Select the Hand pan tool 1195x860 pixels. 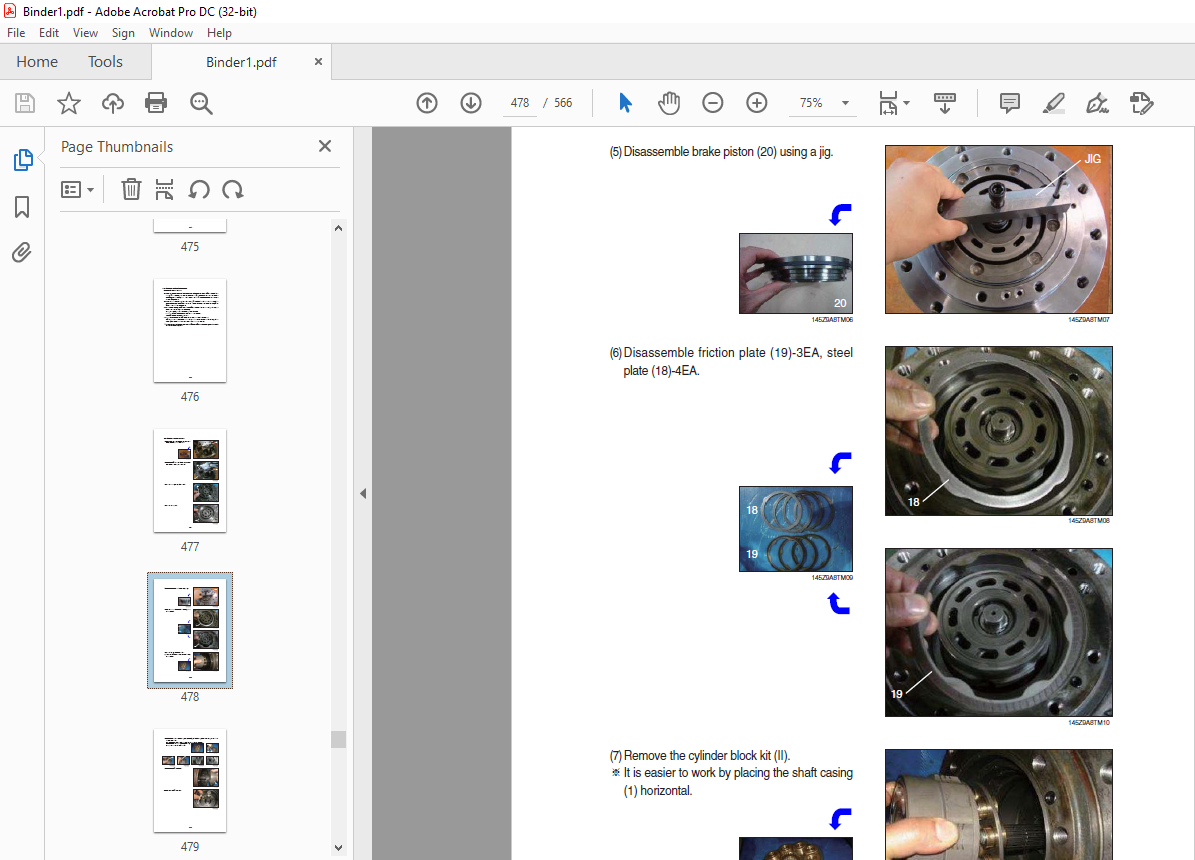click(668, 103)
